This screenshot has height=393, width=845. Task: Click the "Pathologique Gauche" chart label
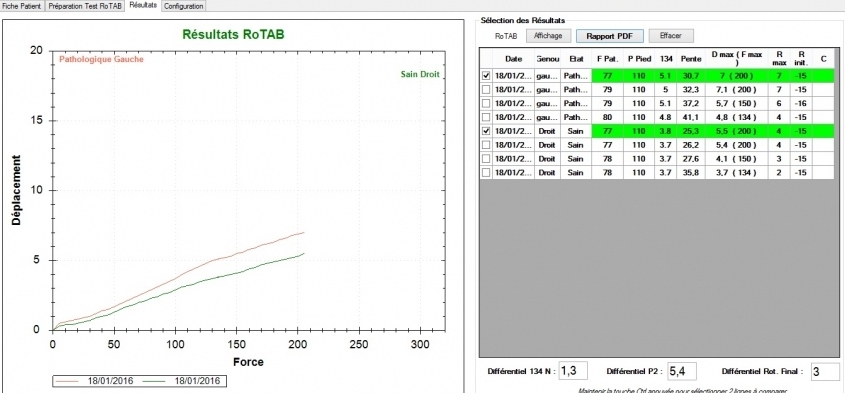click(101, 59)
